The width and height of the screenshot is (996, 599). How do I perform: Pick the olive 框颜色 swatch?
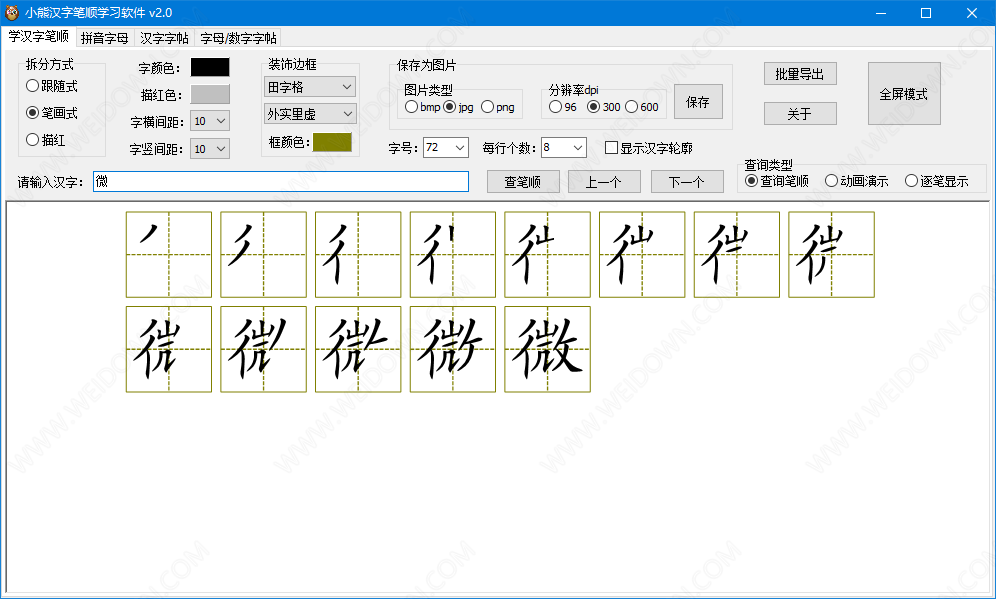(x=332, y=142)
